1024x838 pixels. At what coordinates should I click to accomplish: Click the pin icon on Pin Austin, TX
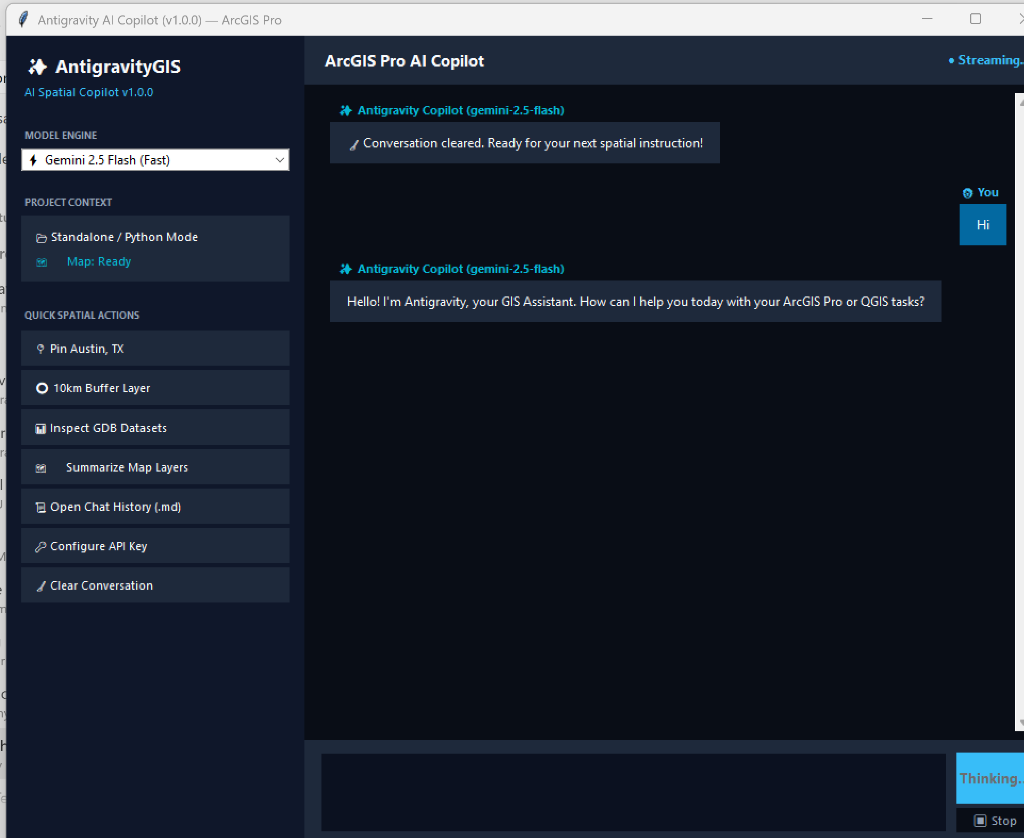pos(40,349)
